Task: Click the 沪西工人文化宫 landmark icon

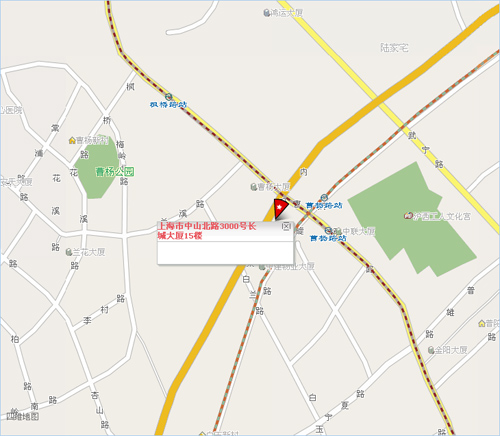Action: tap(408, 216)
